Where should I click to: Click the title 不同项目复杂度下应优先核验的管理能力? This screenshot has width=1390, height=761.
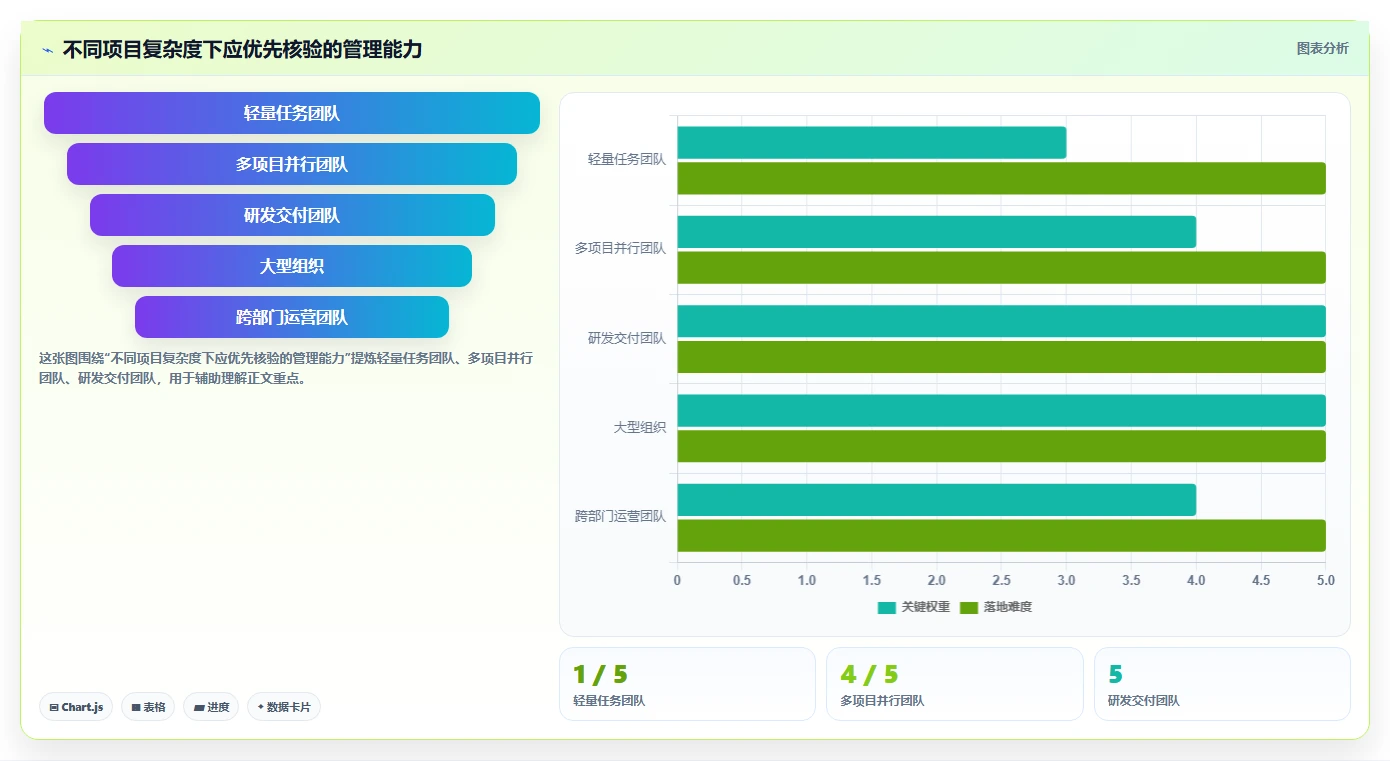tap(243, 49)
